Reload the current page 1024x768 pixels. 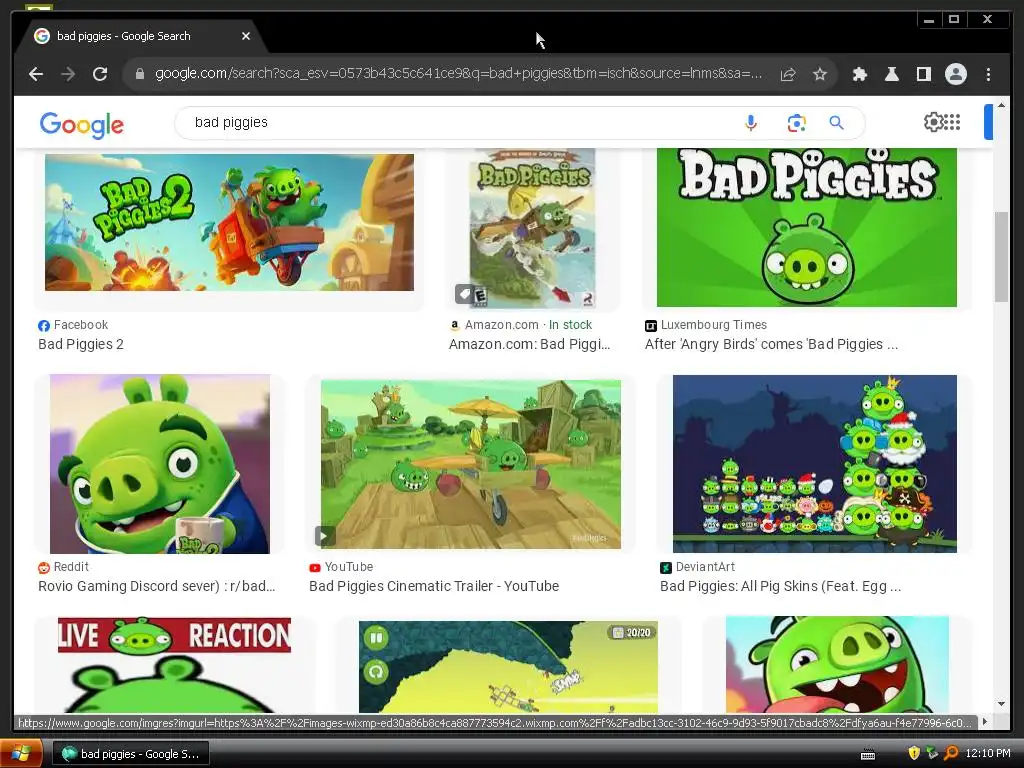point(100,74)
